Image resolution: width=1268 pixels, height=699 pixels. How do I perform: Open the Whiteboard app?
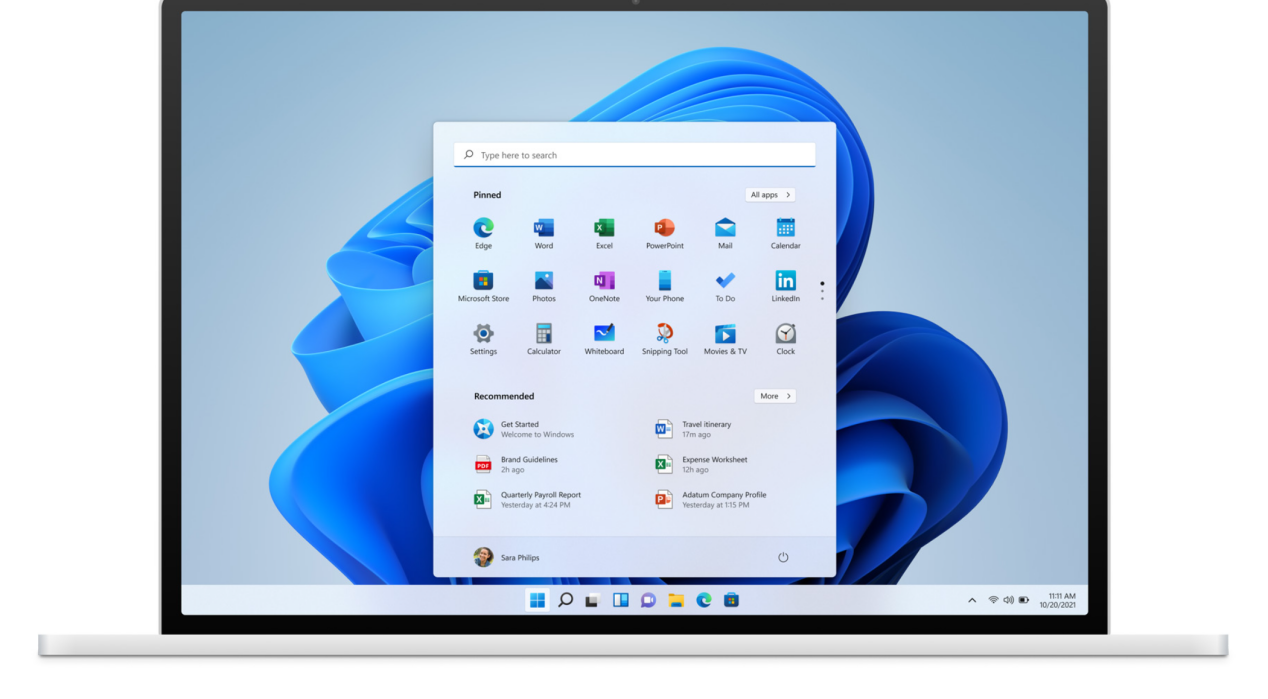coord(604,339)
